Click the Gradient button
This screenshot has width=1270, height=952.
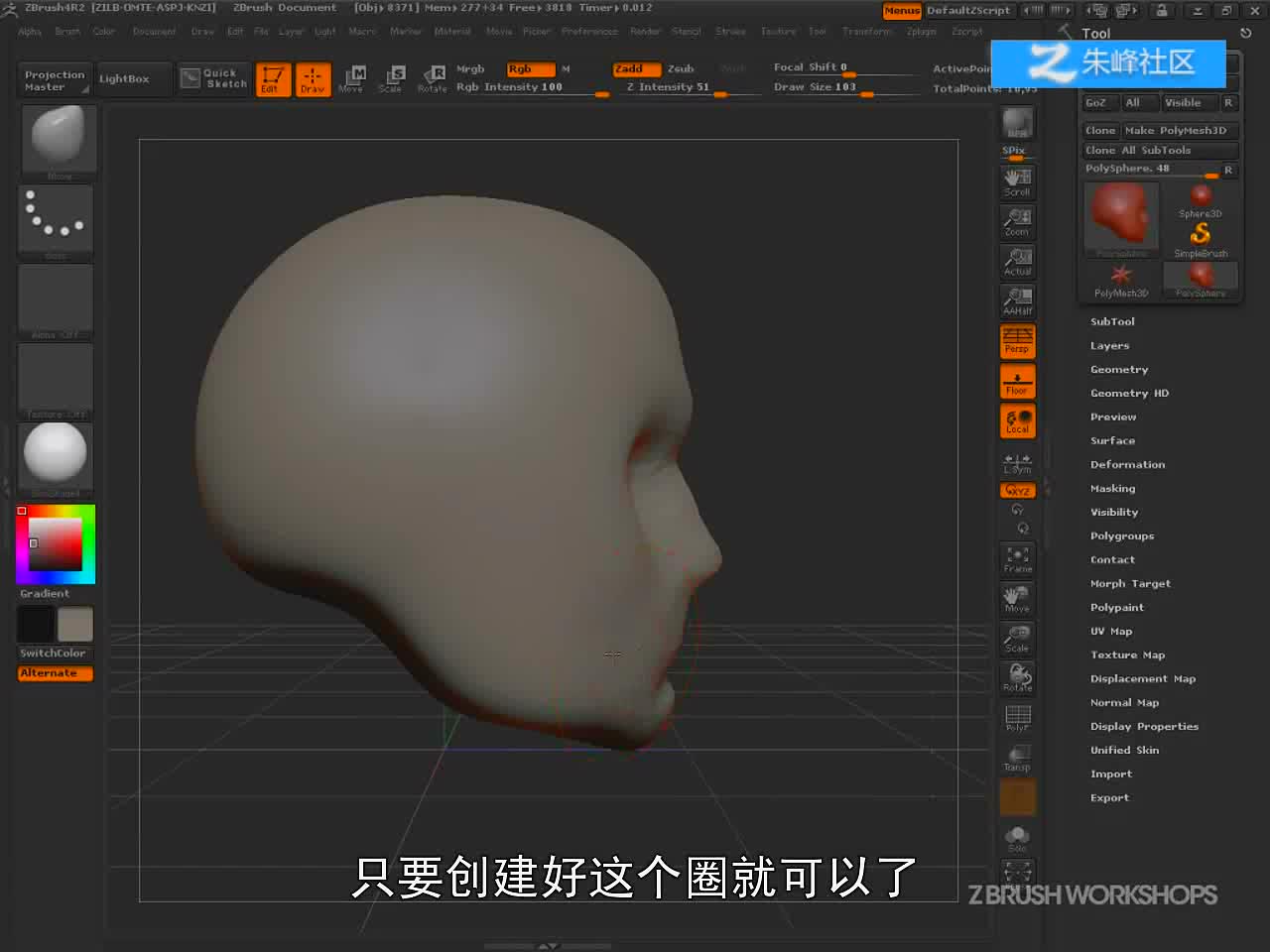[x=45, y=594]
